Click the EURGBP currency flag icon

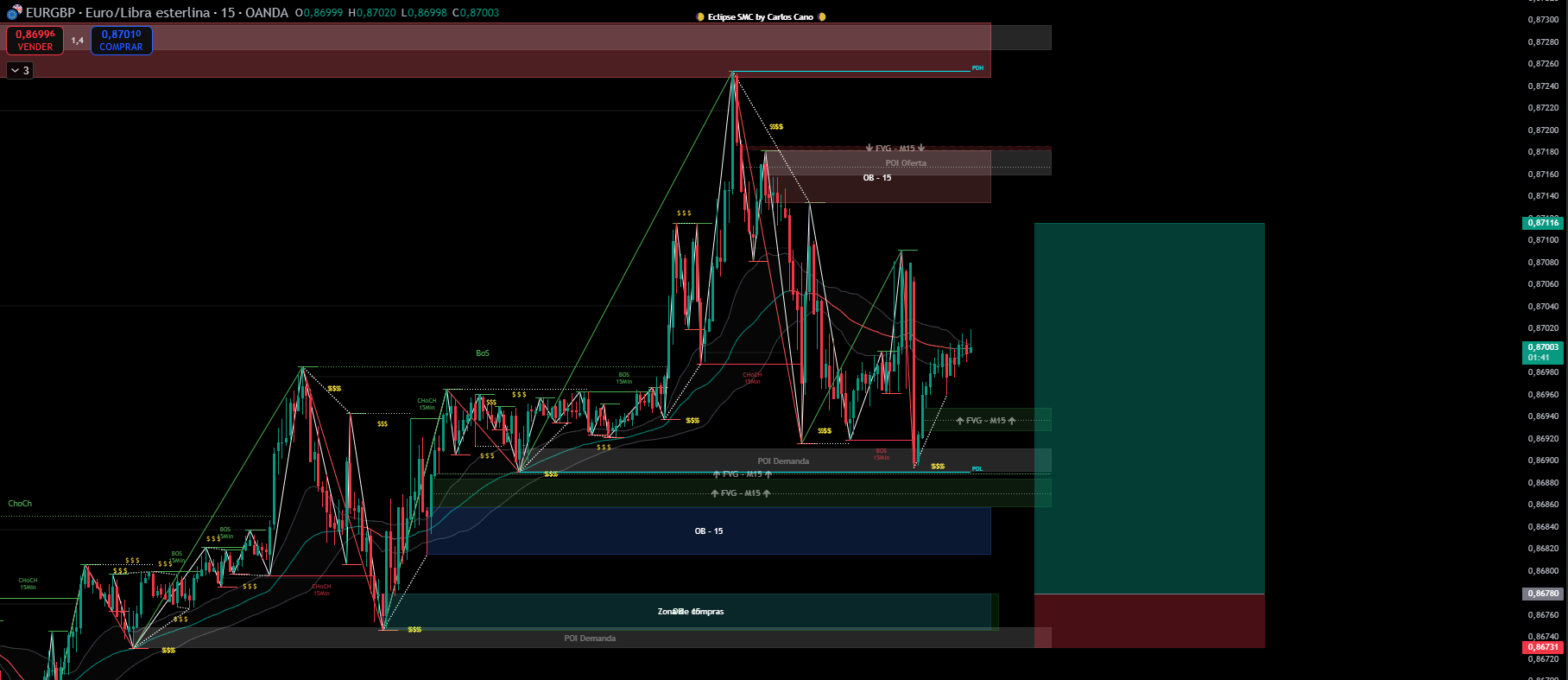[x=14, y=12]
